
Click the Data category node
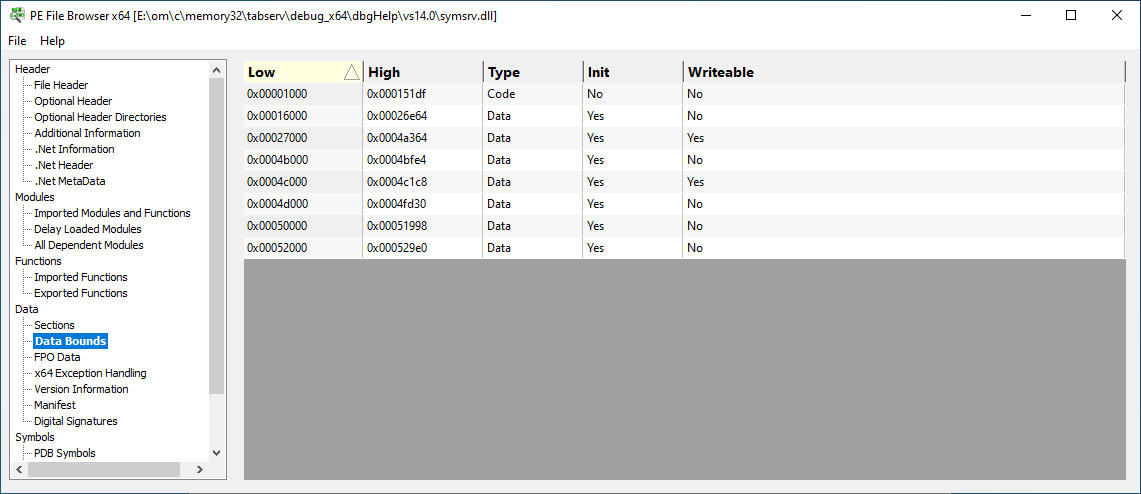point(27,309)
